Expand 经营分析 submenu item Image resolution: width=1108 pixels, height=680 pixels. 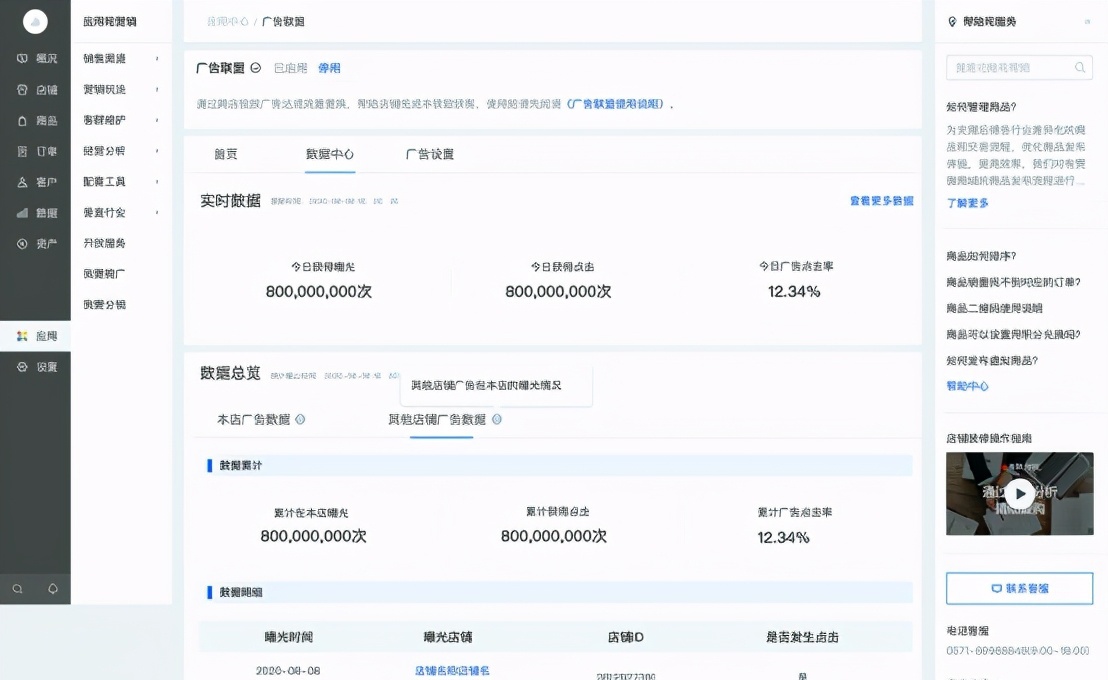tap(121, 151)
